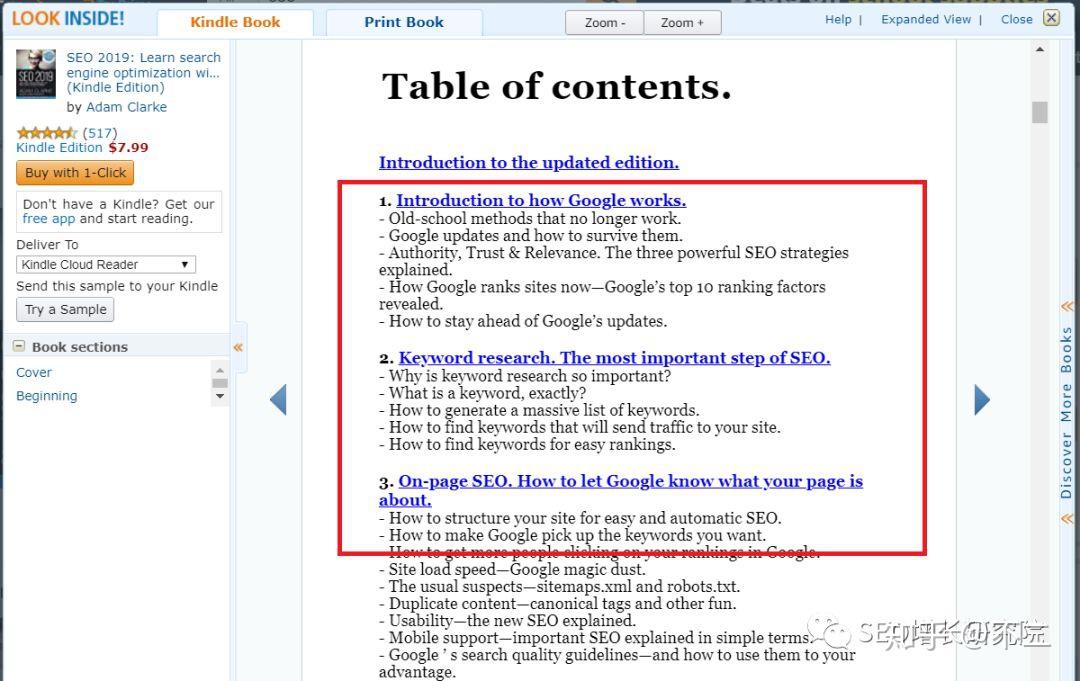
Task: Click the Try a Sample button
Action: click(65, 310)
